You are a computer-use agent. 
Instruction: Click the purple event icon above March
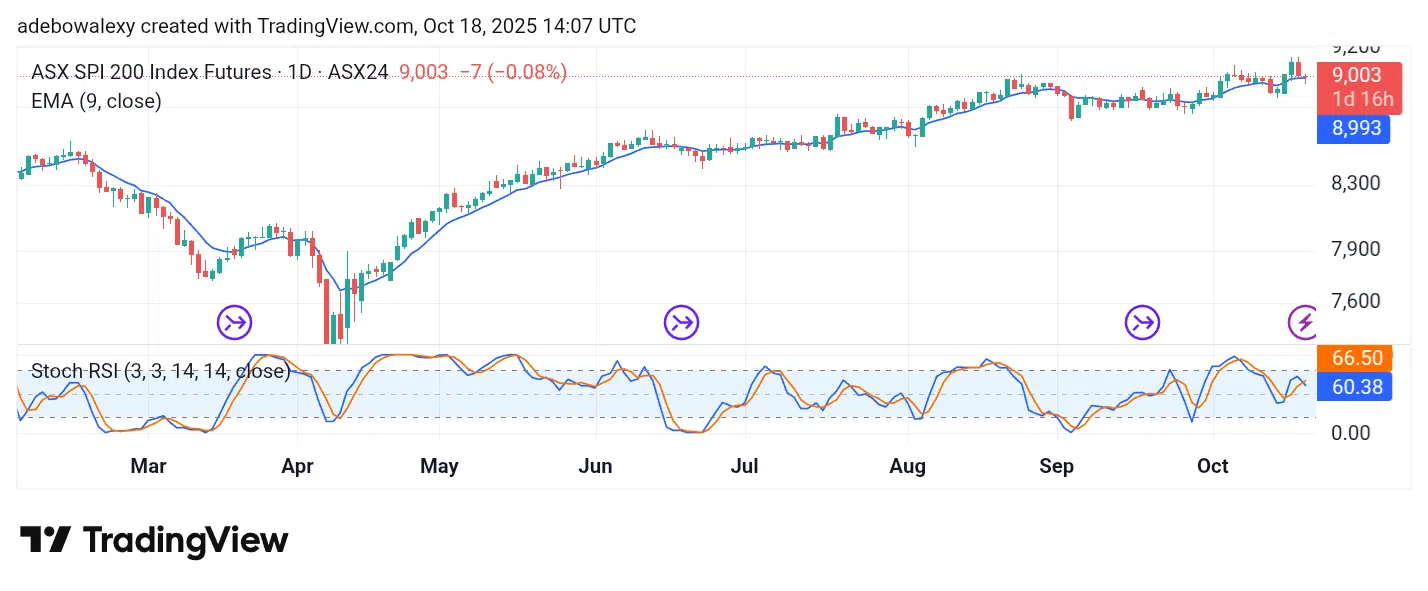point(235,322)
